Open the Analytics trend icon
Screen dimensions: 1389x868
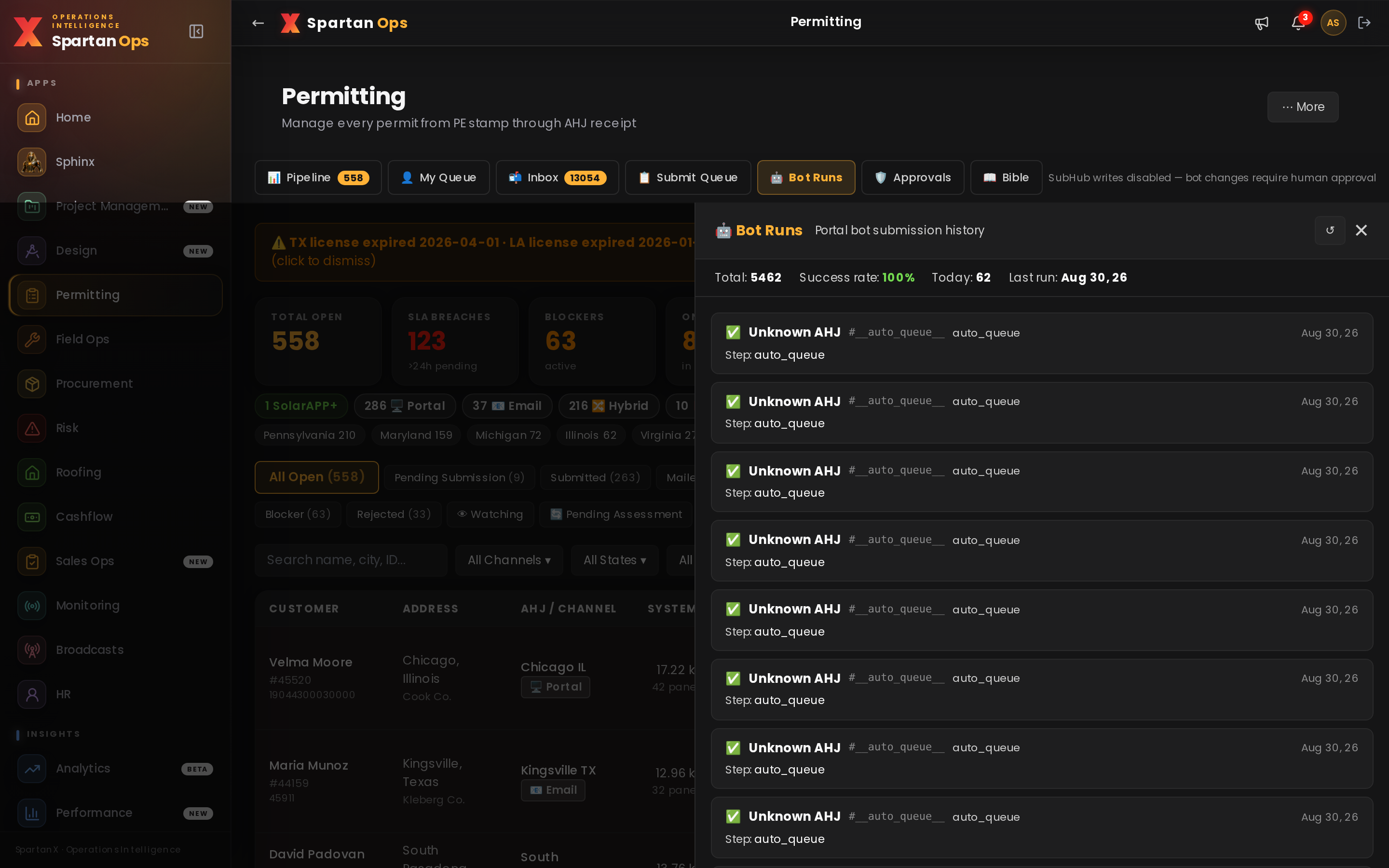[31, 769]
